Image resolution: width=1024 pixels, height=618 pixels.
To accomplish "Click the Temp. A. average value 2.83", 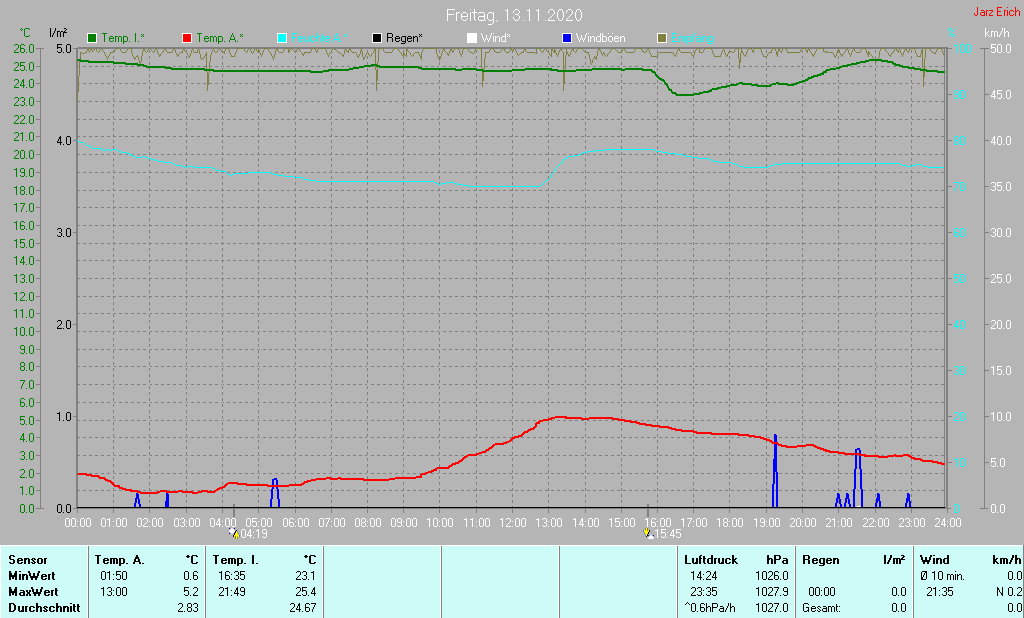I will click(x=187, y=608).
